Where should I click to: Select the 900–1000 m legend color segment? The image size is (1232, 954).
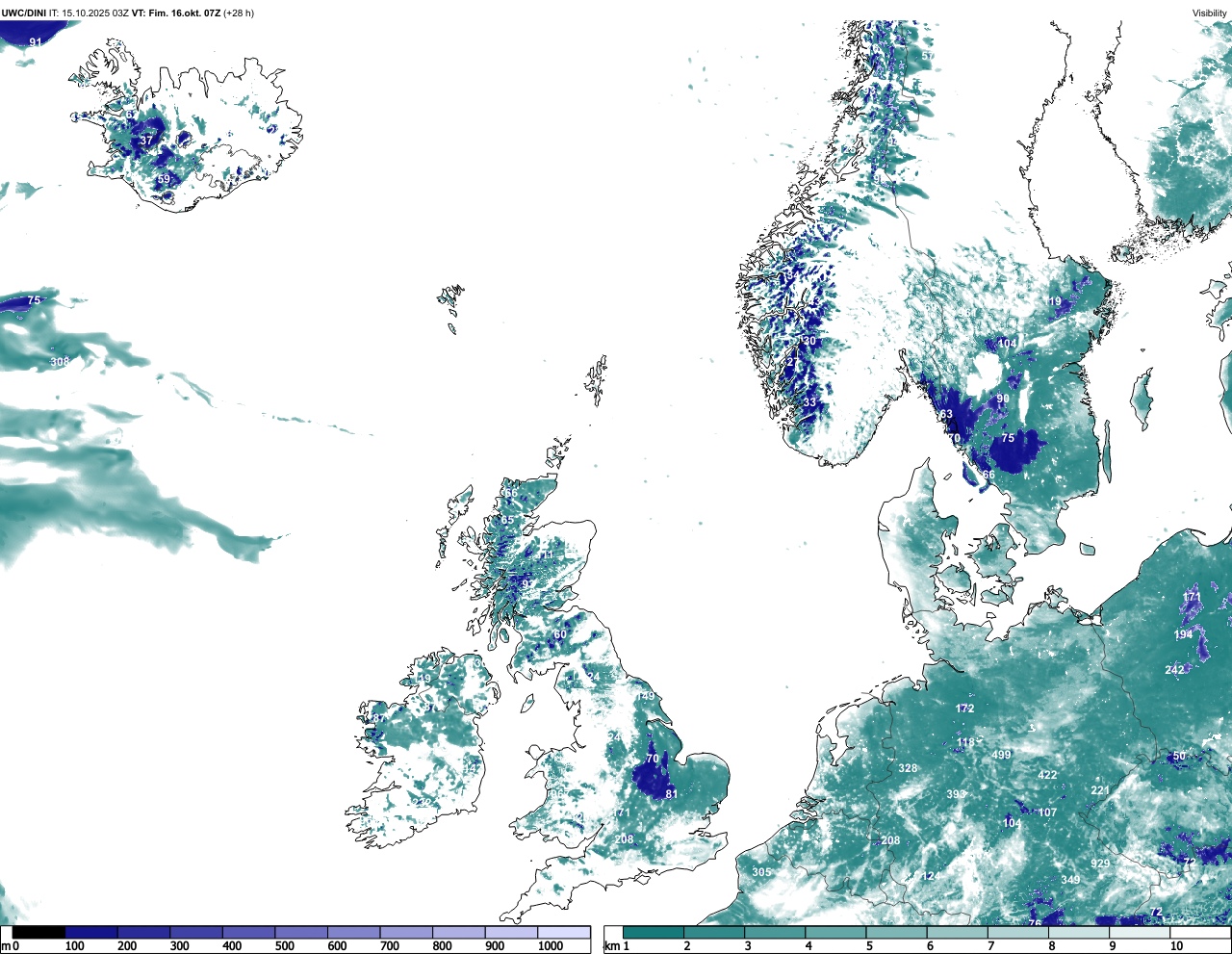pos(511,932)
